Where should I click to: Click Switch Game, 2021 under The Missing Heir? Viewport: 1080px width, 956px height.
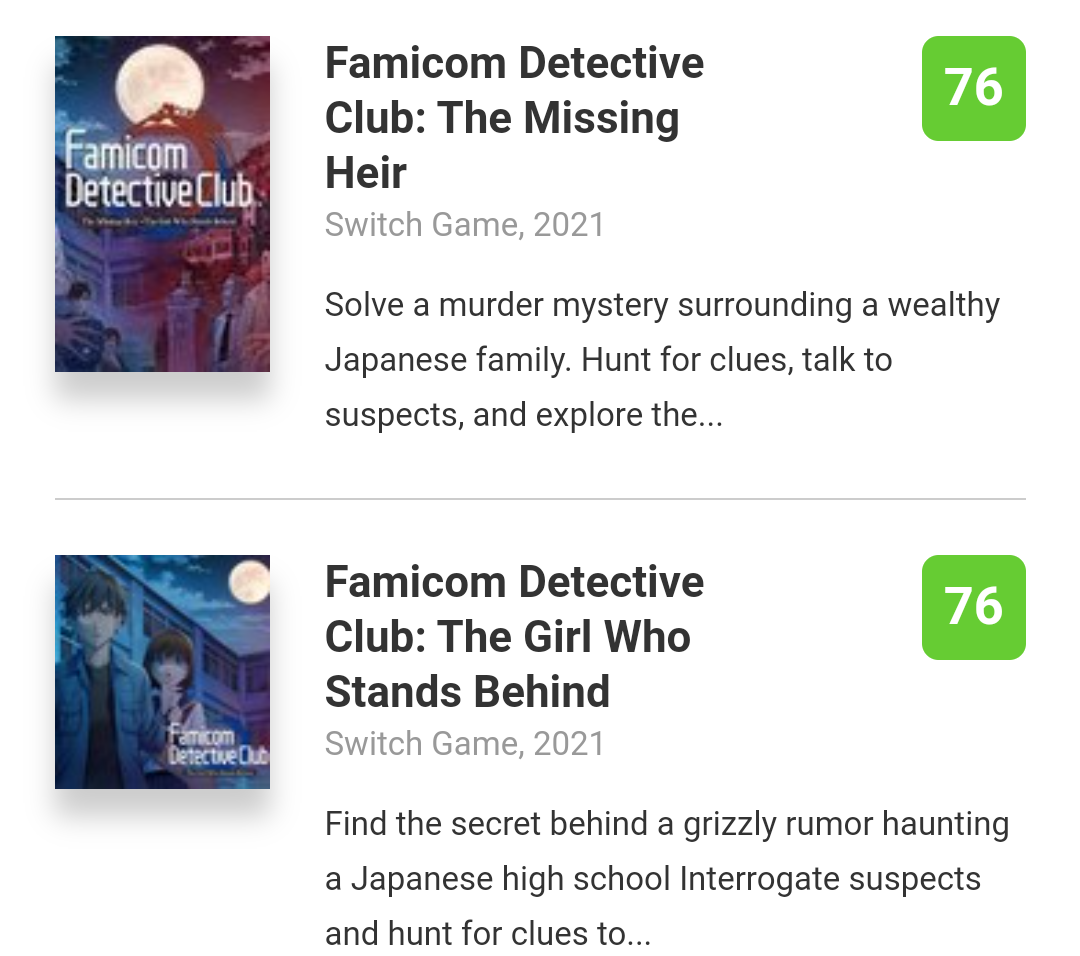click(465, 224)
